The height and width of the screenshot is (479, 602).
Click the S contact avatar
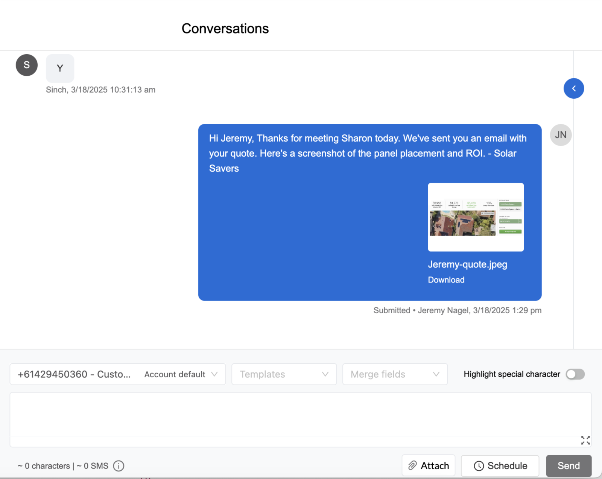click(x=27, y=65)
